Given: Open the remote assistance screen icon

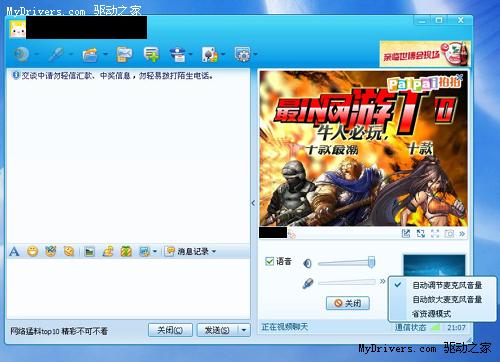Looking at the screenshot, I should pyautogui.click(x=124, y=54).
